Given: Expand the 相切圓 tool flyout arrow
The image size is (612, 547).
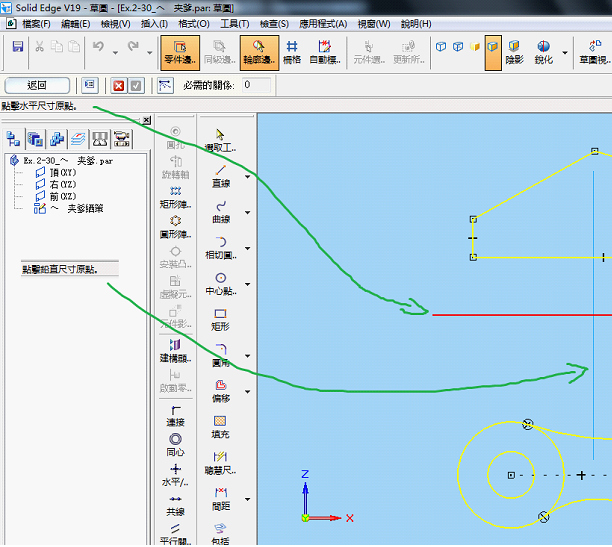Looking at the screenshot, I should (x=247, y=249).
